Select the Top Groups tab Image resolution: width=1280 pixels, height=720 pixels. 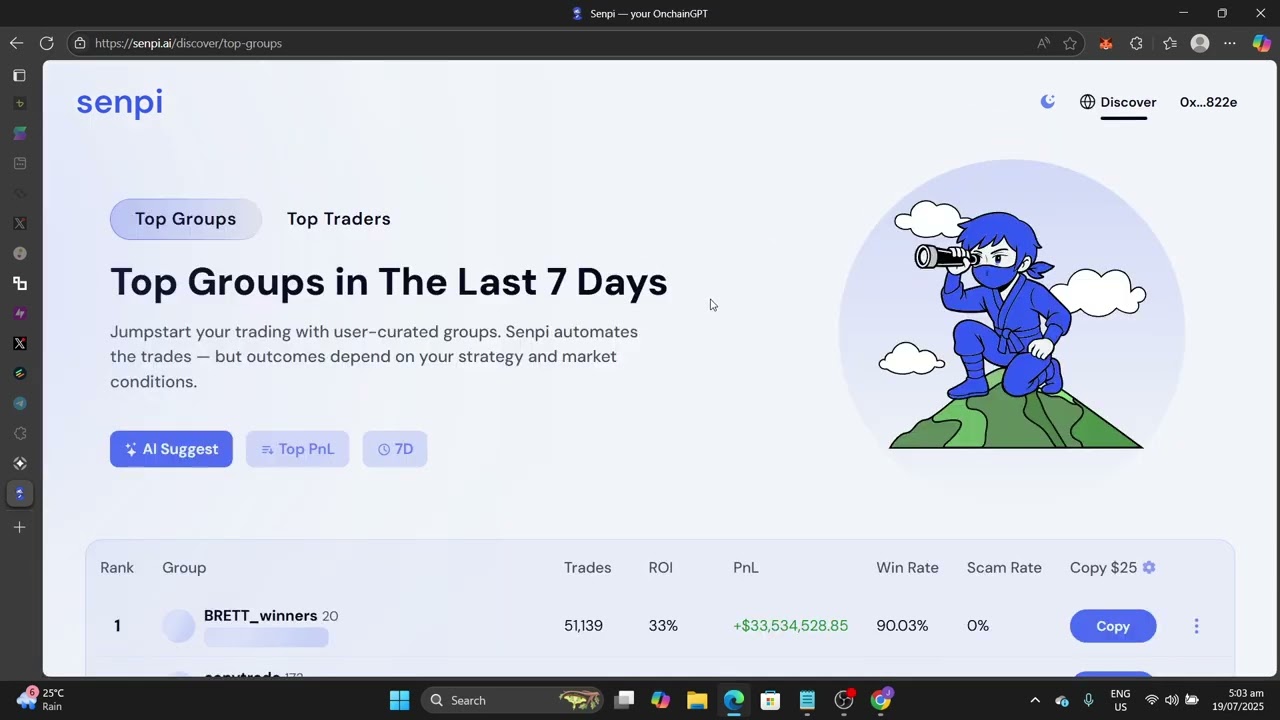pyautogui.click(x=186, y=219)
